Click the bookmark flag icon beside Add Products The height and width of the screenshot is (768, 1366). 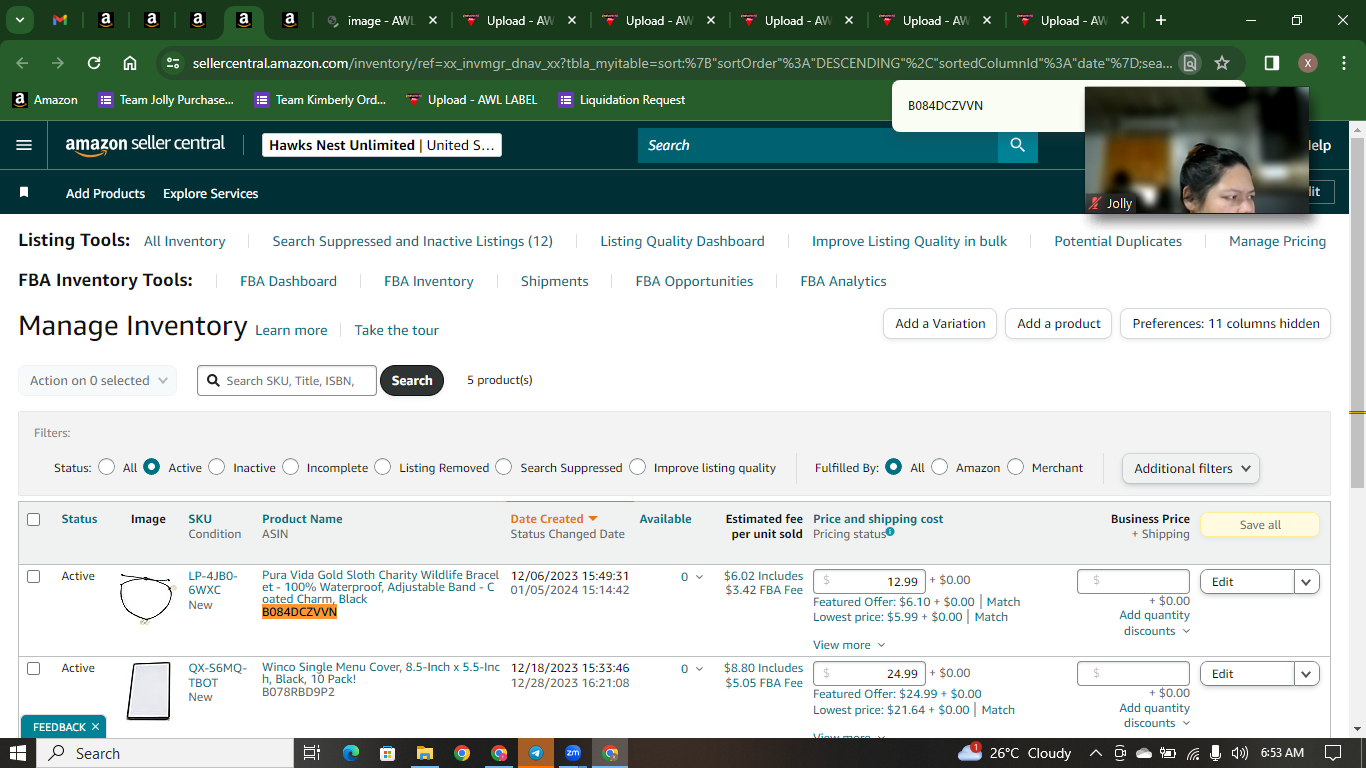click(24, 193)
